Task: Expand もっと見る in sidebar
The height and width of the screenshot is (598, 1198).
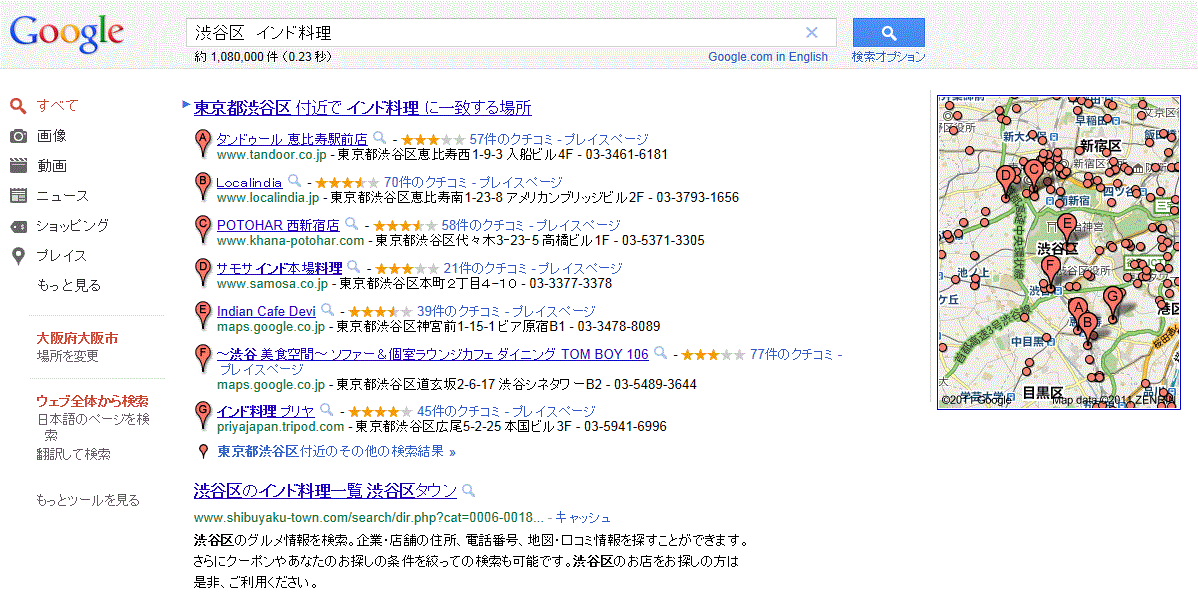Action: (69, 286)
